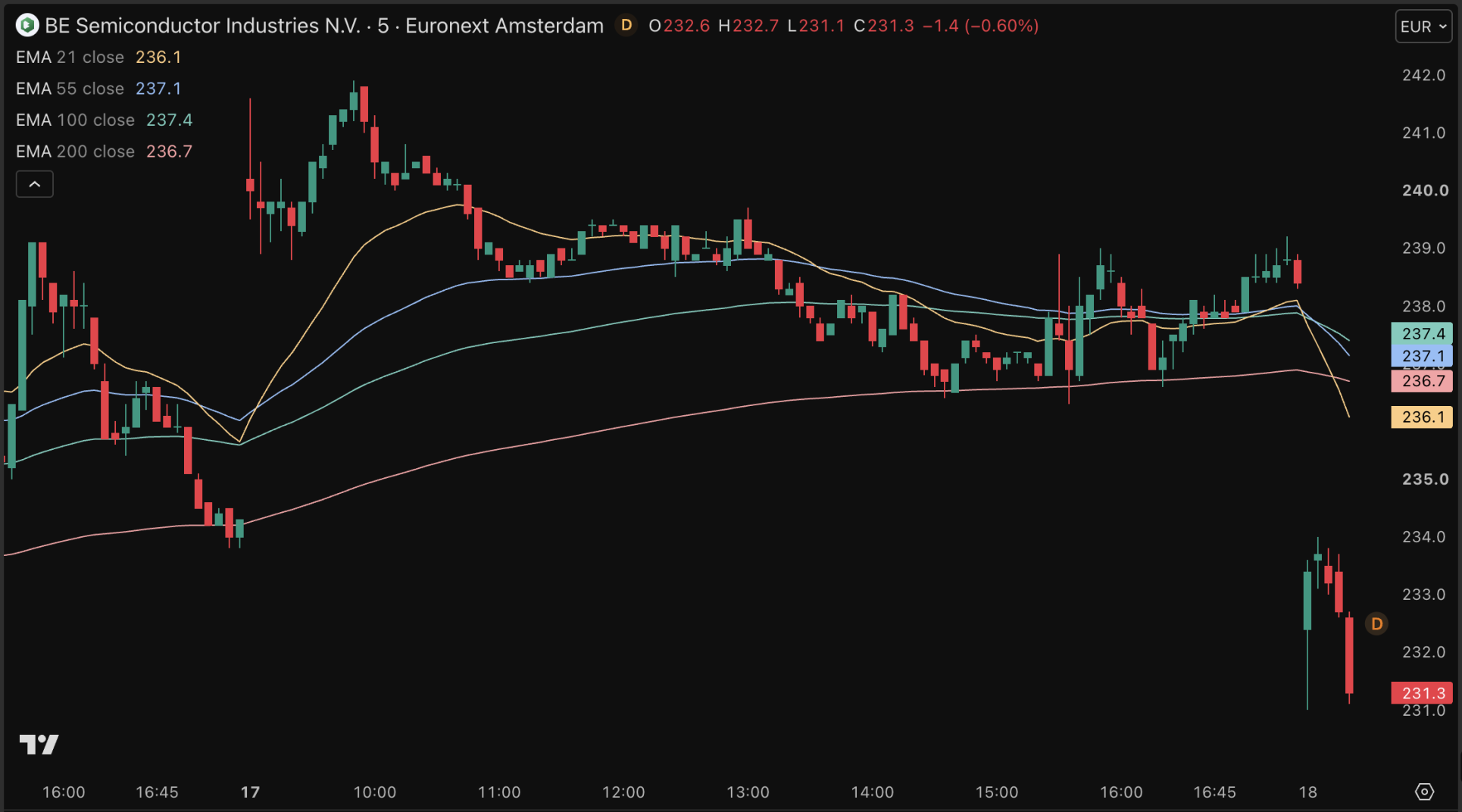Screen dimensions: 1462x812
Task: Click the BE Semiconductor Industries N.V. chart title
Action: [x=324, y=26]
